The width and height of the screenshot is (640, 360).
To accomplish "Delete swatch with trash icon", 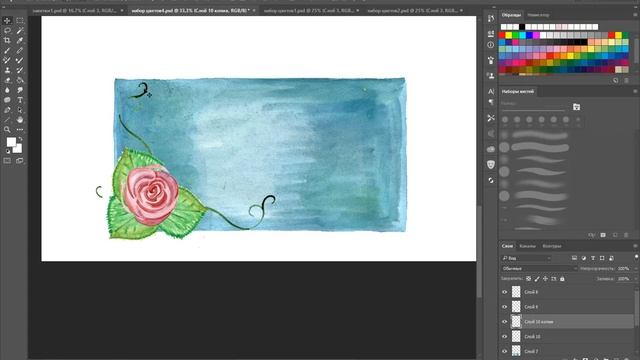I will 626,80.
